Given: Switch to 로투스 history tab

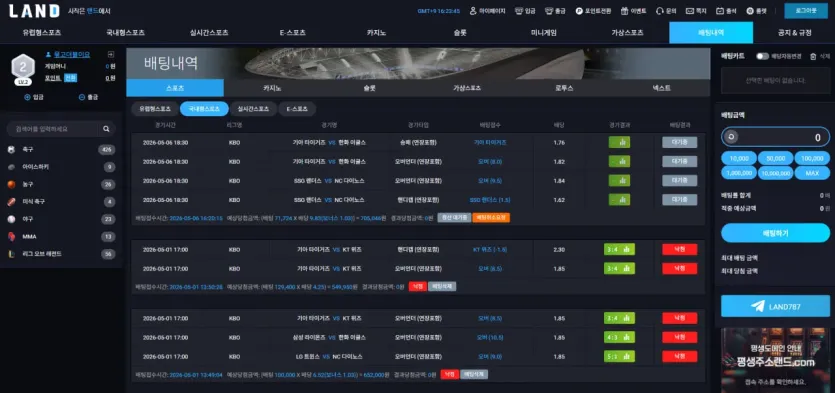Looking at the screenshot, I should [564, 88].
